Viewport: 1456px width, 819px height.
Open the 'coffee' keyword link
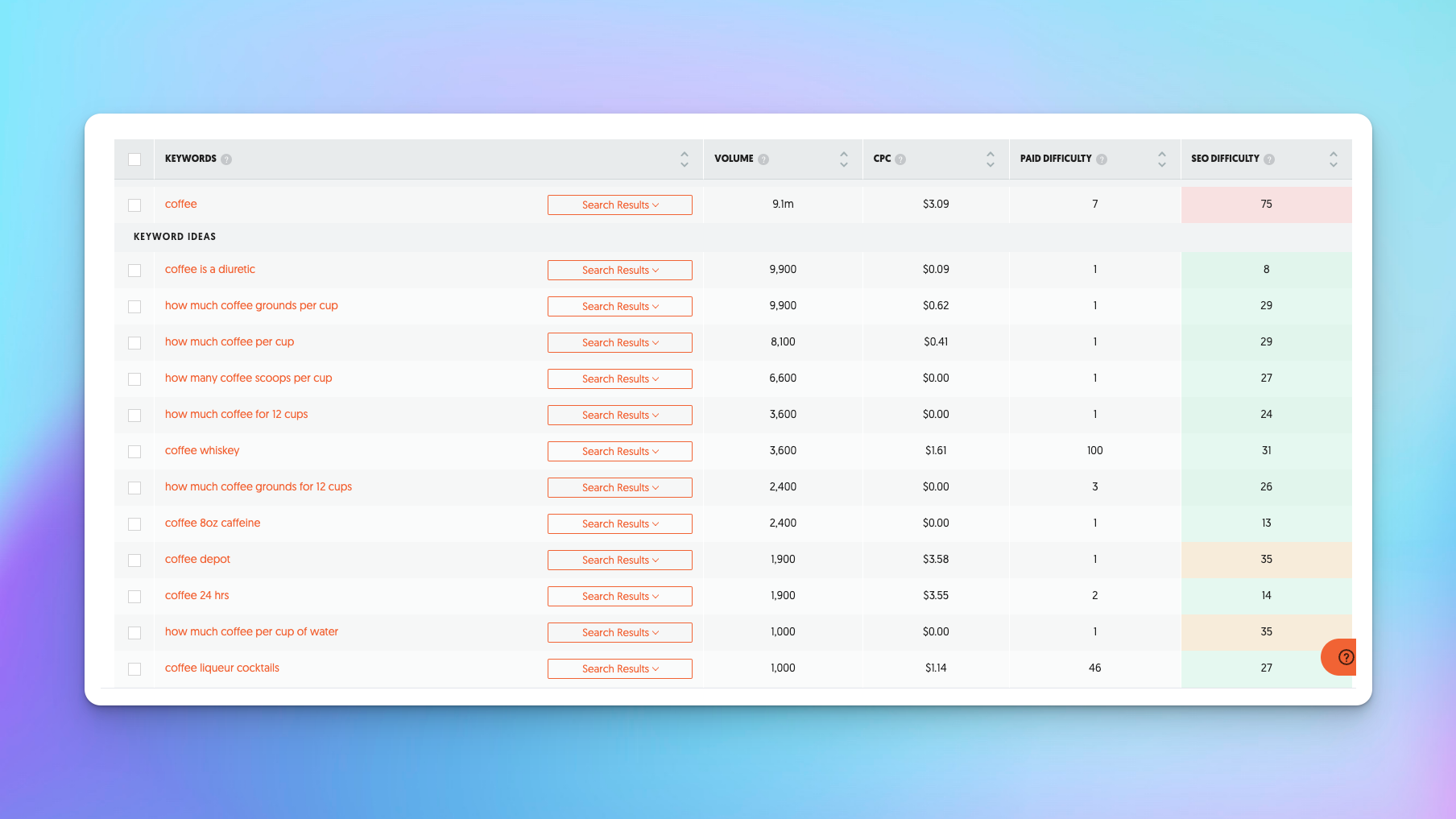pyautogui.click(x=180, y=205)
